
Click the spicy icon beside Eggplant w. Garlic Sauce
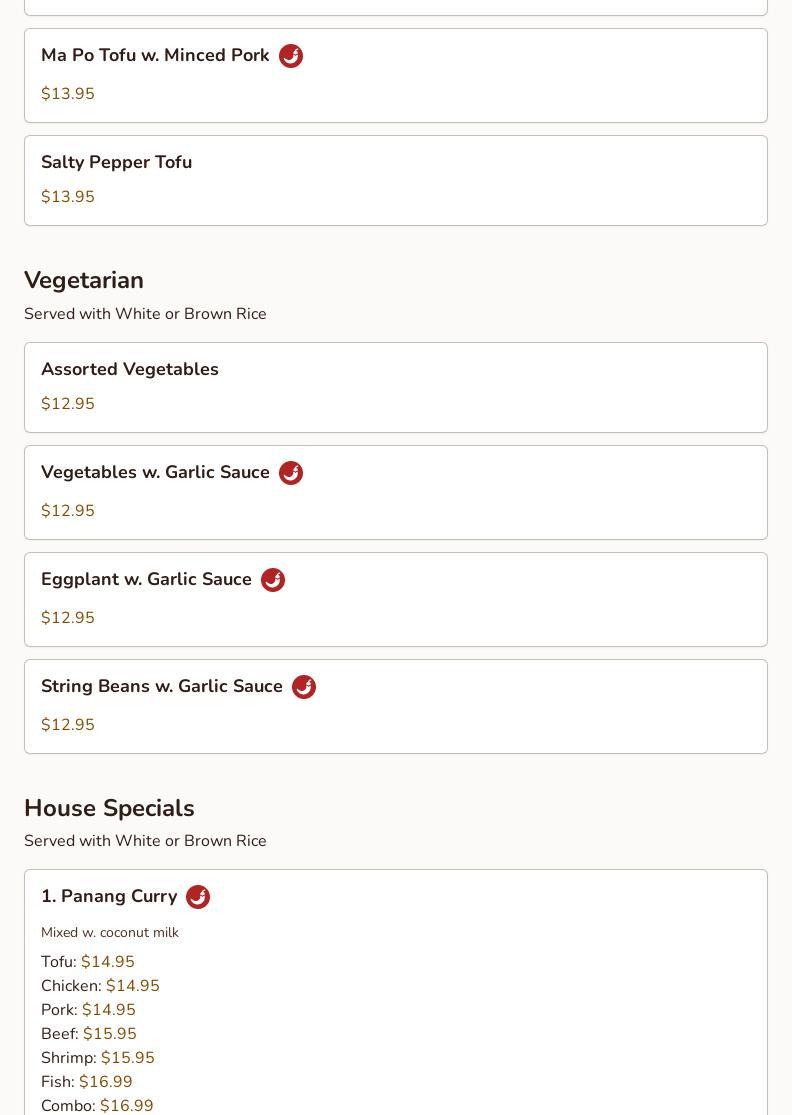[x=273, y=580]
